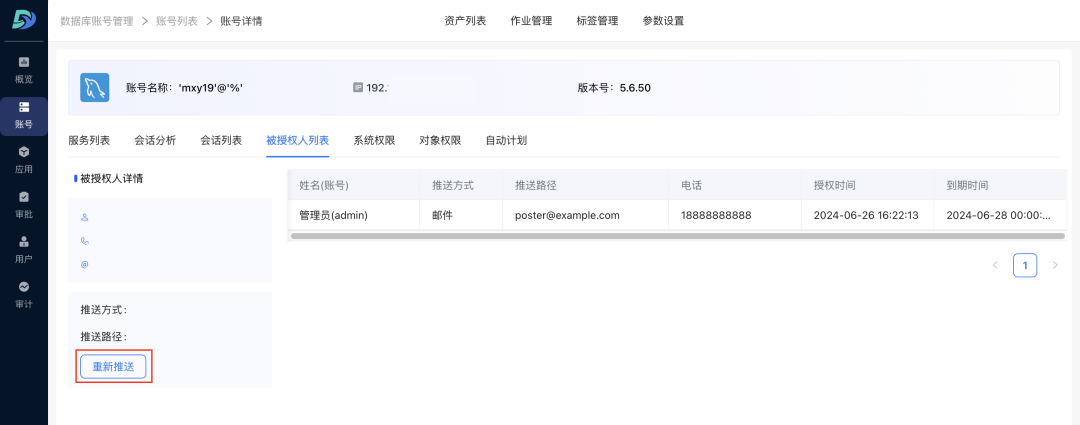Click the phone icon in 被授权人详情
1080x425 pixels.
pos(85,241)
